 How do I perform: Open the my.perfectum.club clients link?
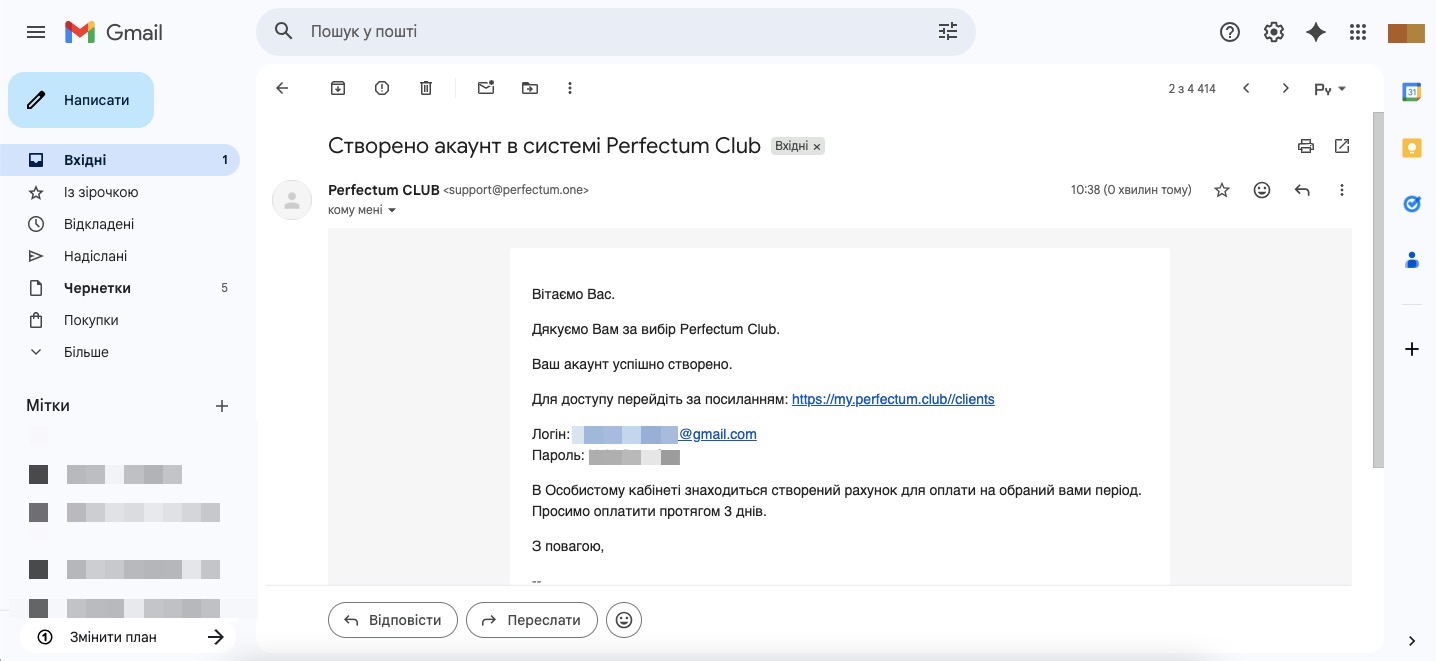click(x=893, y=399)
